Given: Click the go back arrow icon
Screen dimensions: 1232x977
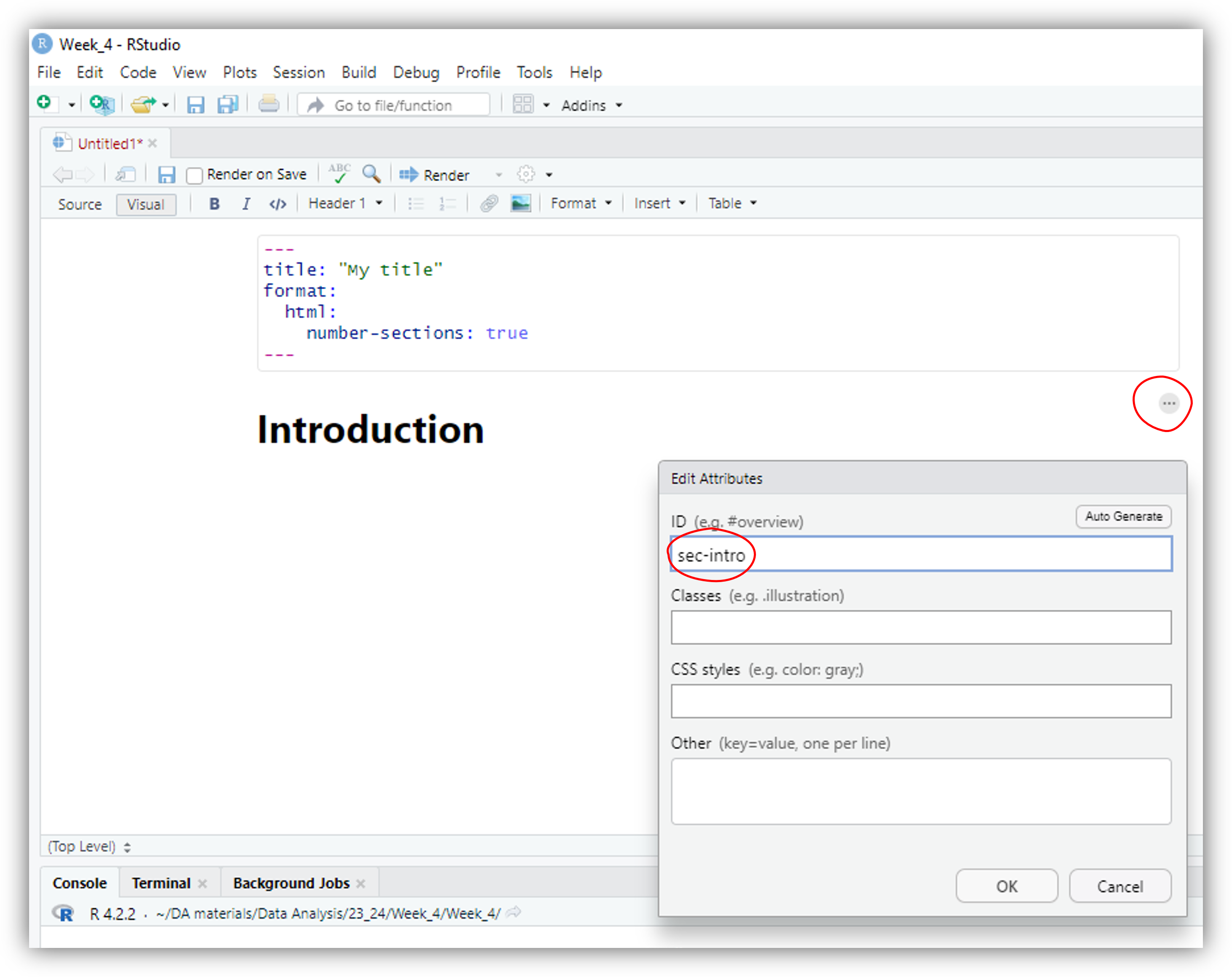Looking at the screenshot, I should [62, 174].
